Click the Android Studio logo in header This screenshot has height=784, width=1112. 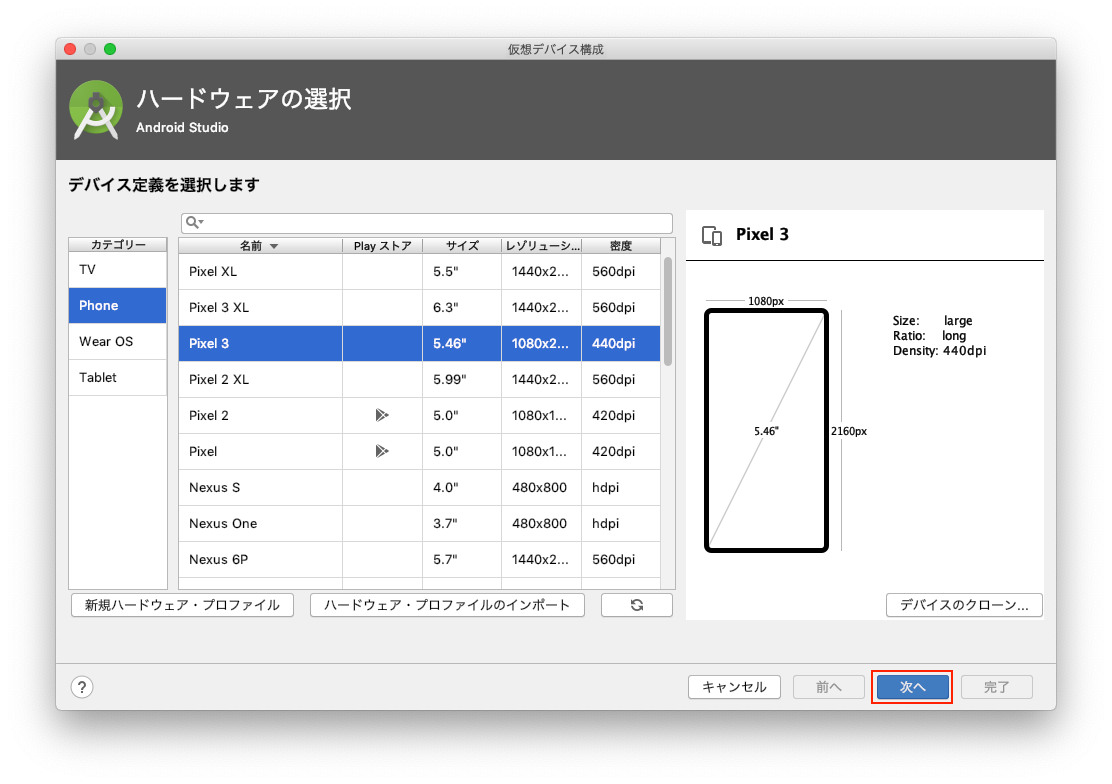click(96, 110)
